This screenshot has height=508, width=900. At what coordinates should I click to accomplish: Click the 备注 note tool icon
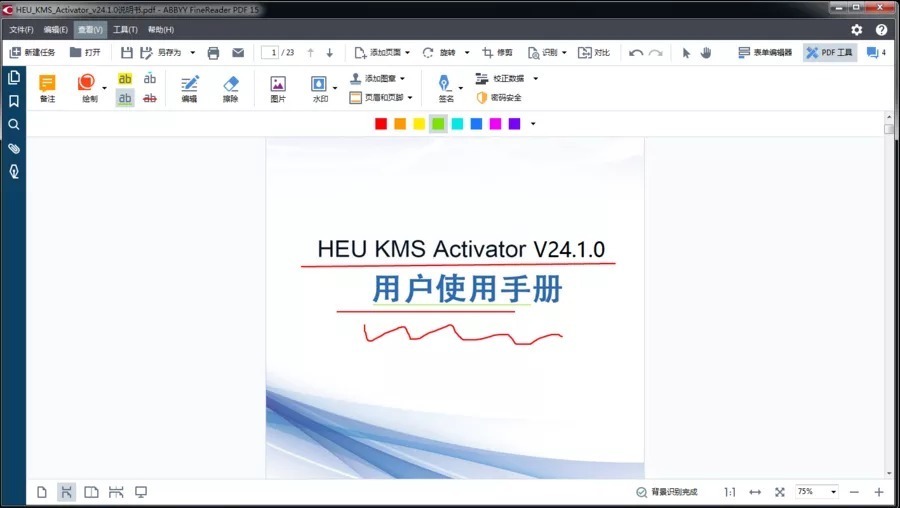pyautogui.click(x=47, y=88)
